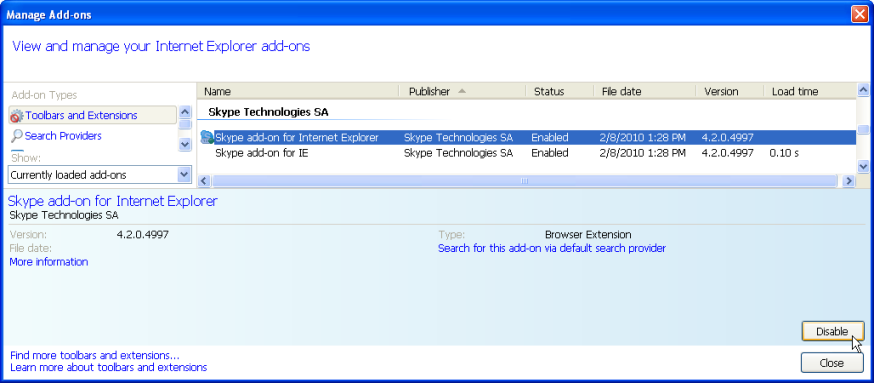Open Find more toolbars and extensions link
The height and width of the screenshot is (383, 874).
click(95, 355)
